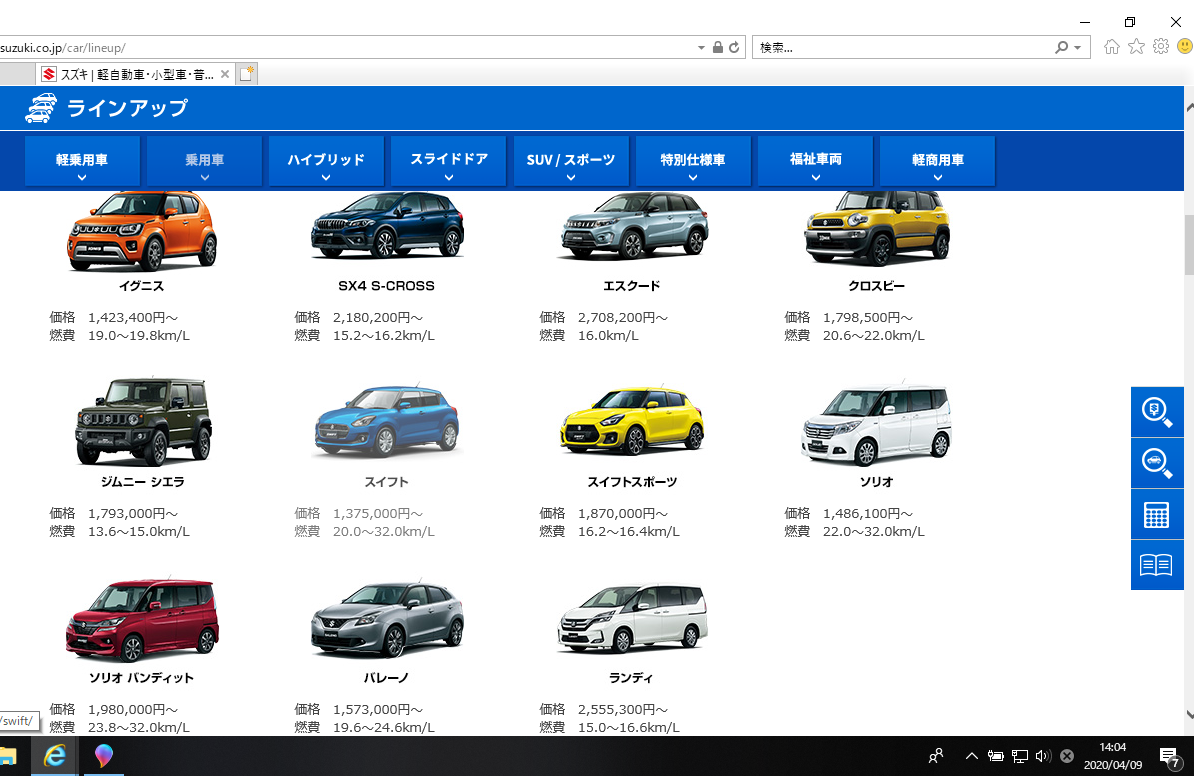1194x776 pixels.
Task: Click the イグニス price 1,423,400円～
Action: pyautogui.click(x=133, y=318)
